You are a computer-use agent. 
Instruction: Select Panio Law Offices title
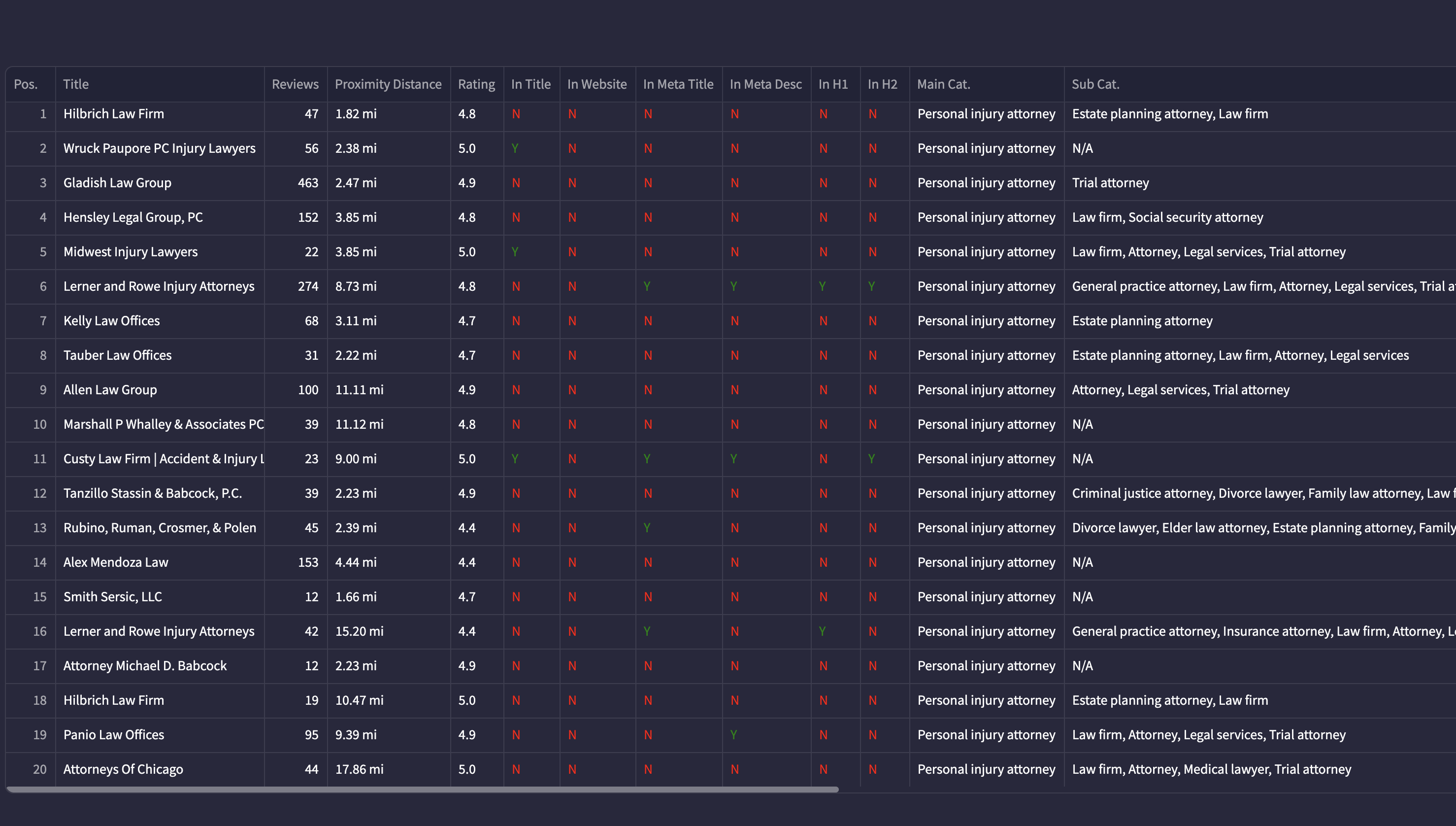(113, 735)
